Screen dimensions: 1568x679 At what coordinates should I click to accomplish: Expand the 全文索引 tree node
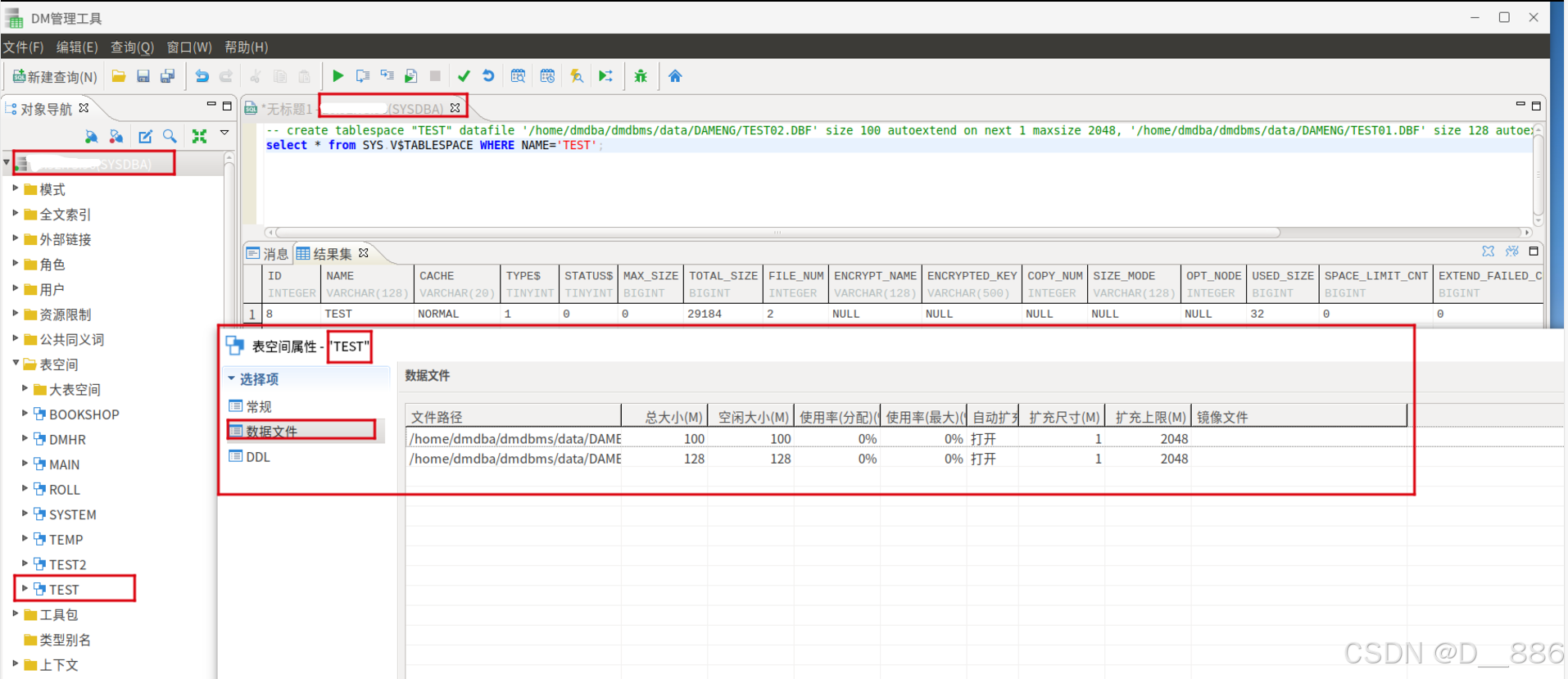[x=15, y=214]
